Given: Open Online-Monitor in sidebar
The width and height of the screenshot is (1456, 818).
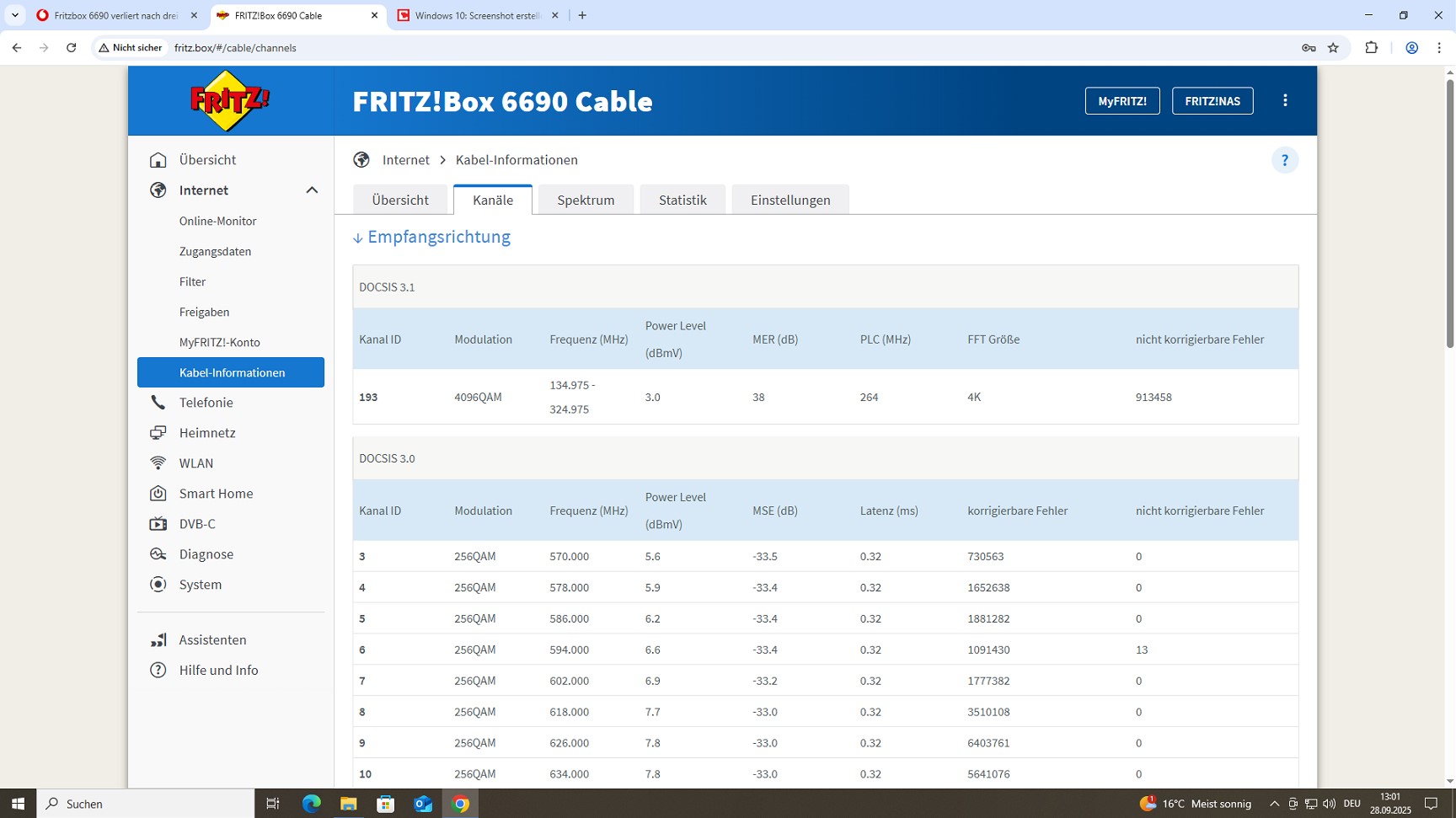Looking at the screenshot, I should click(x=217, y=221).
